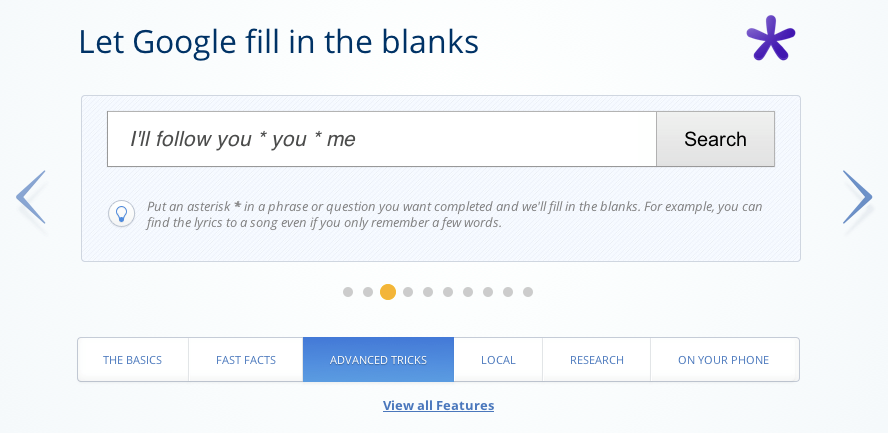Select the ADVANCED TRICKS tab
Screen dimensions: 888x433
point(378,359)
